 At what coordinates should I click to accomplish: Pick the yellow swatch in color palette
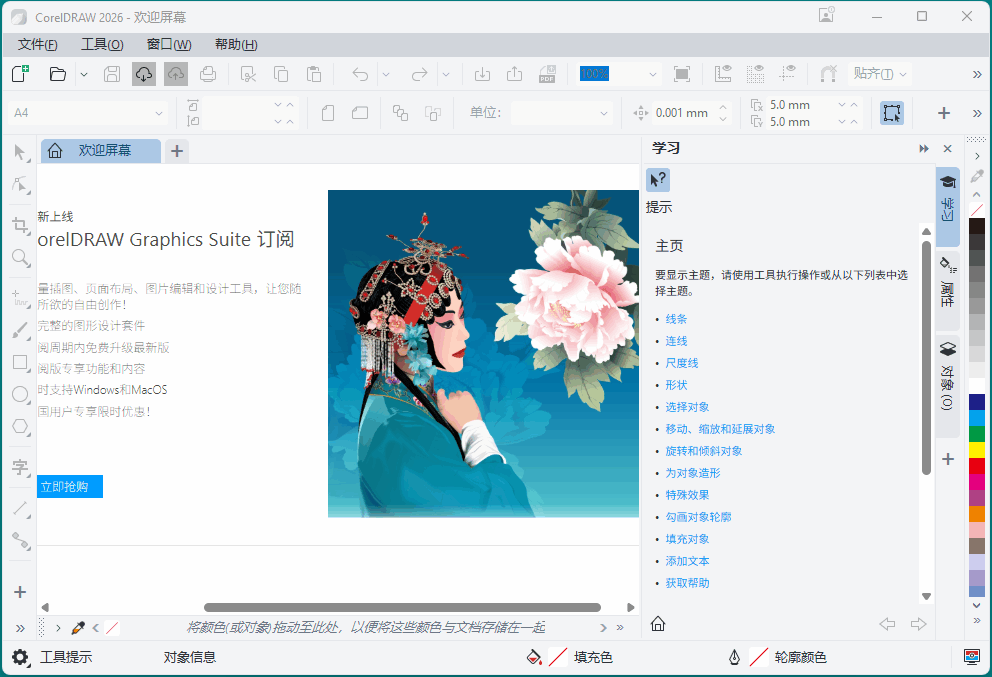(x=977, y=450)
